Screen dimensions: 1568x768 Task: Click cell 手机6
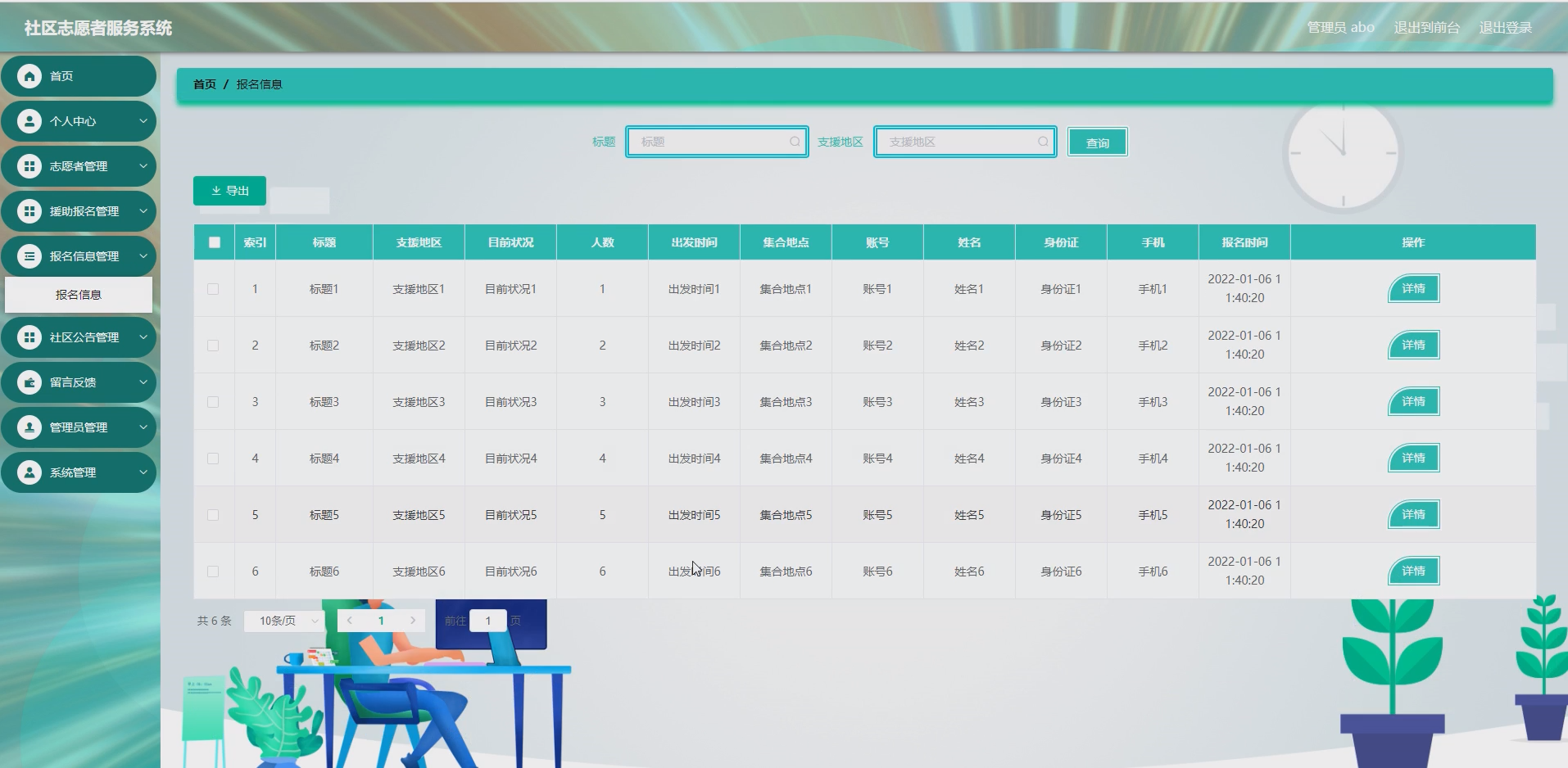point(1153,571)
